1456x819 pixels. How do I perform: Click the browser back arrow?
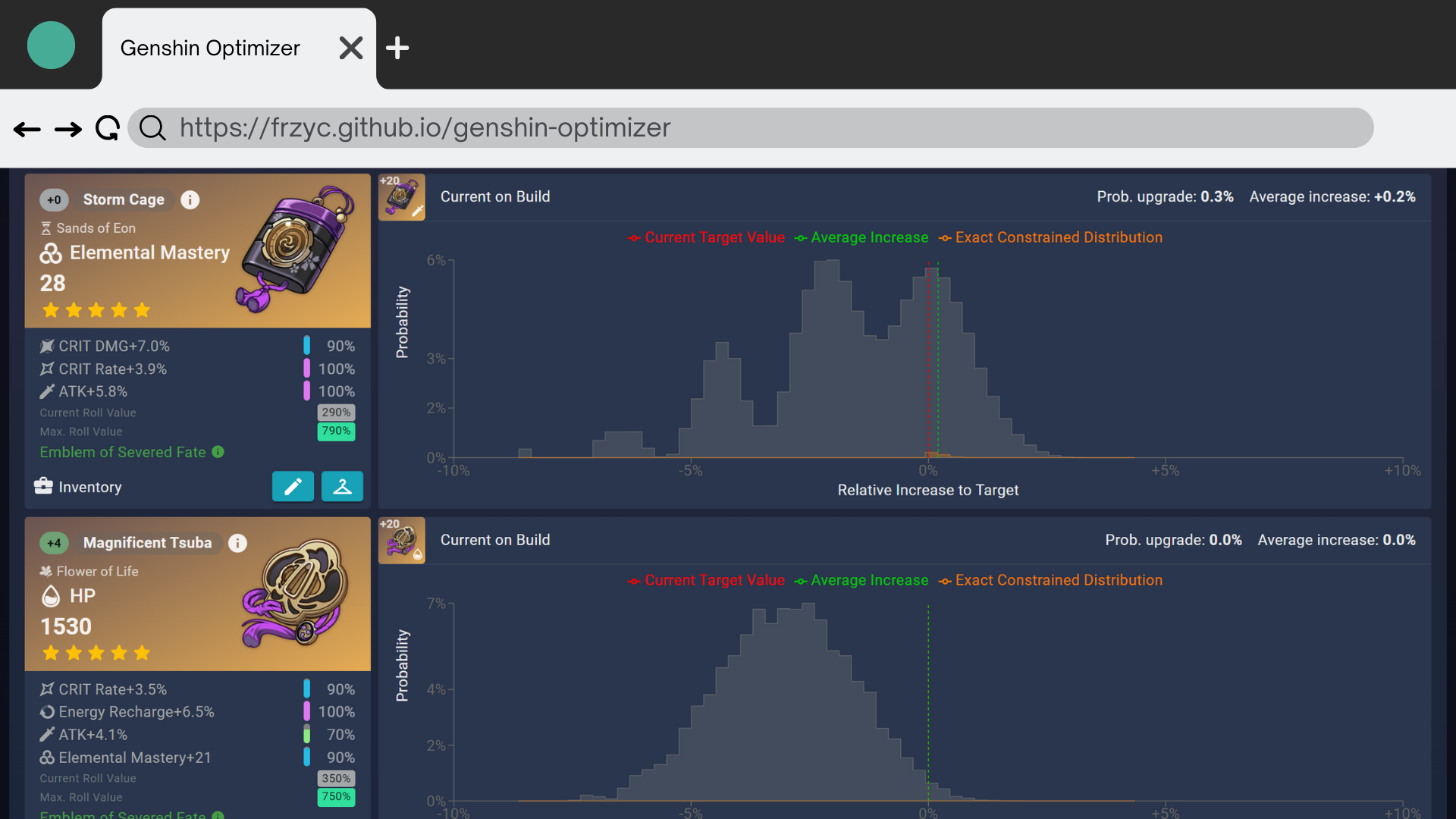(27, 129)
